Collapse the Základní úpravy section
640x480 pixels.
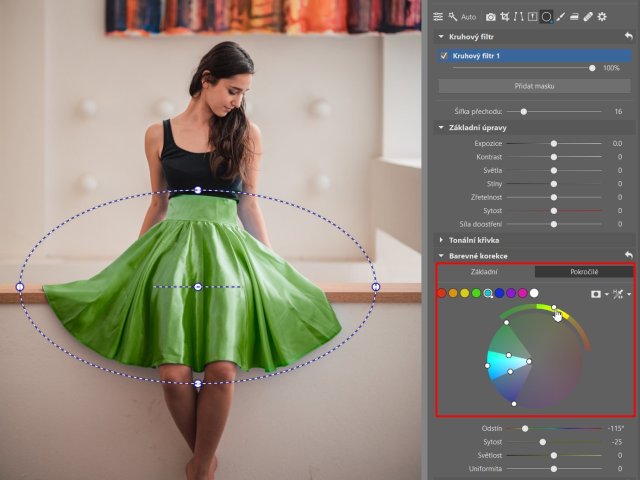[x=441, y=127]
